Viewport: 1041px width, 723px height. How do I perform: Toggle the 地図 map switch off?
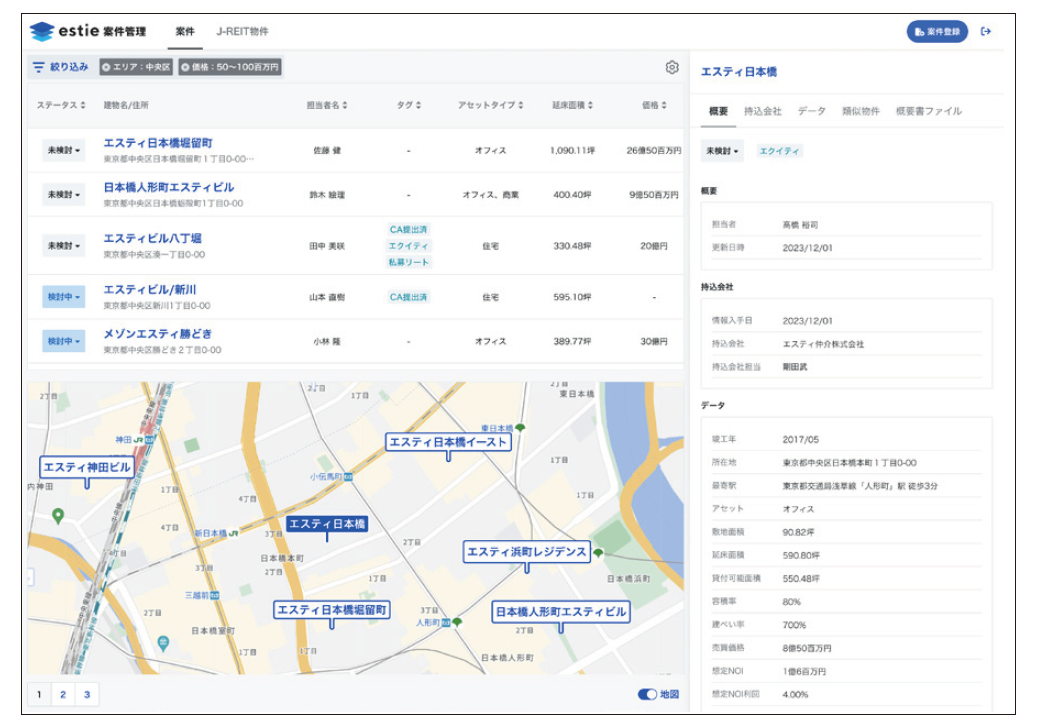click(x=647, y=695)
